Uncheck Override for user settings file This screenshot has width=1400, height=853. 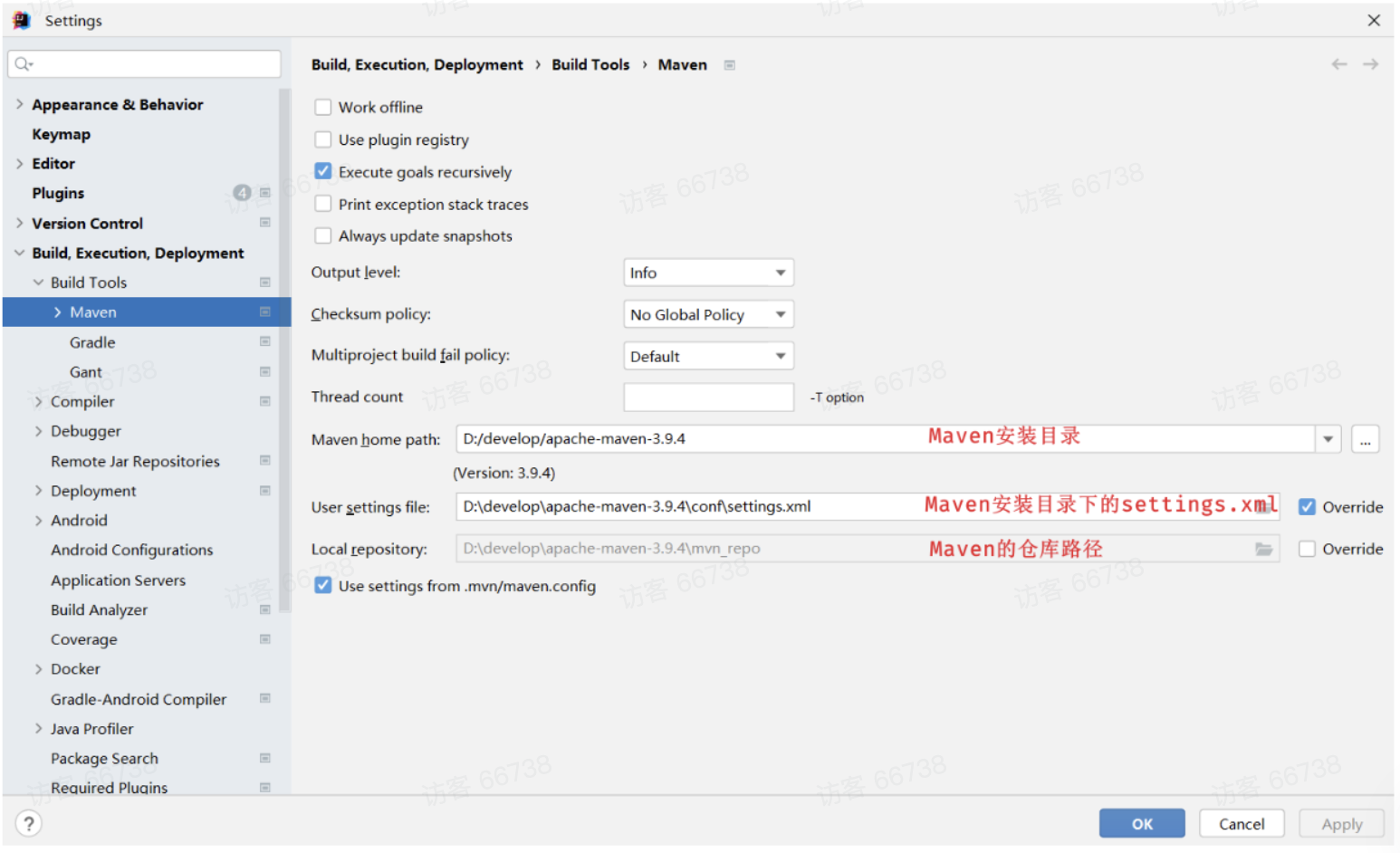(x=1307, y=507)
